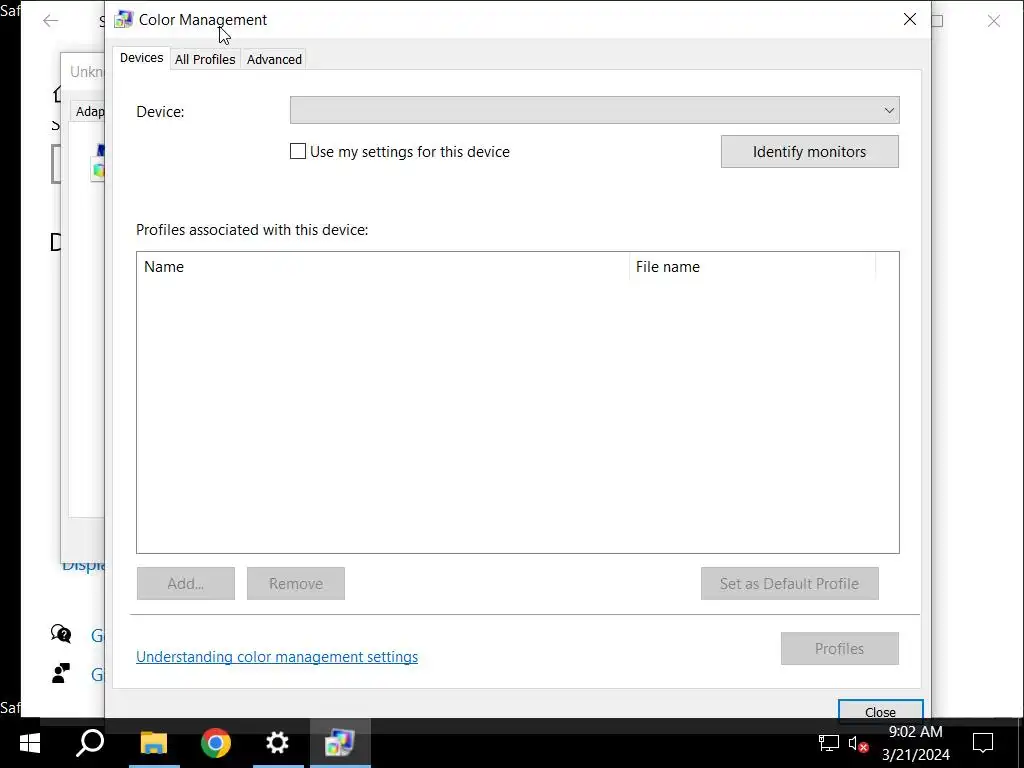The image size is (1024, 768).
Task: Open taskbar Search magnifier
Action: (x=90, y=743)
